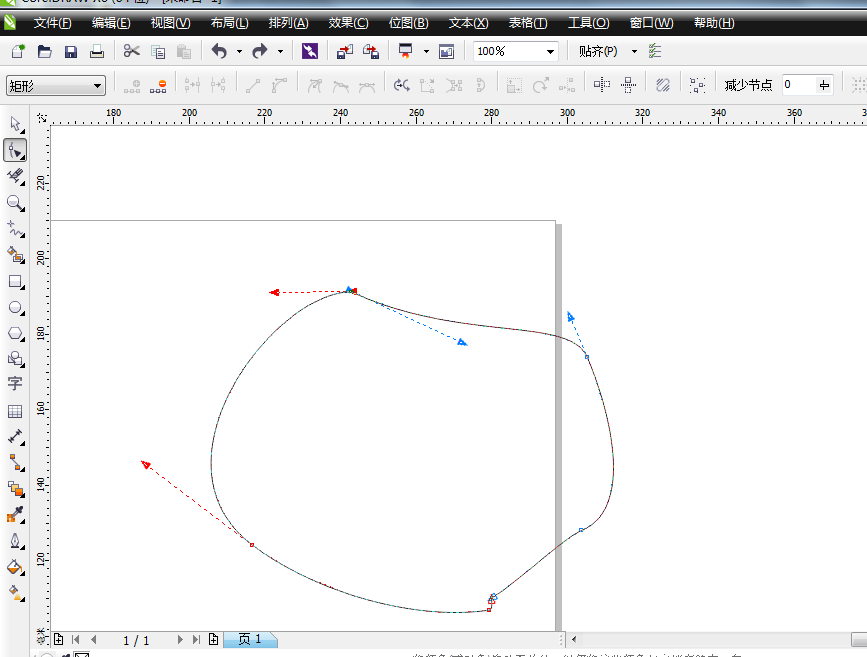Screen dimensions: 867x657
Task: Click the Print icon
Action: coord(97,51)
